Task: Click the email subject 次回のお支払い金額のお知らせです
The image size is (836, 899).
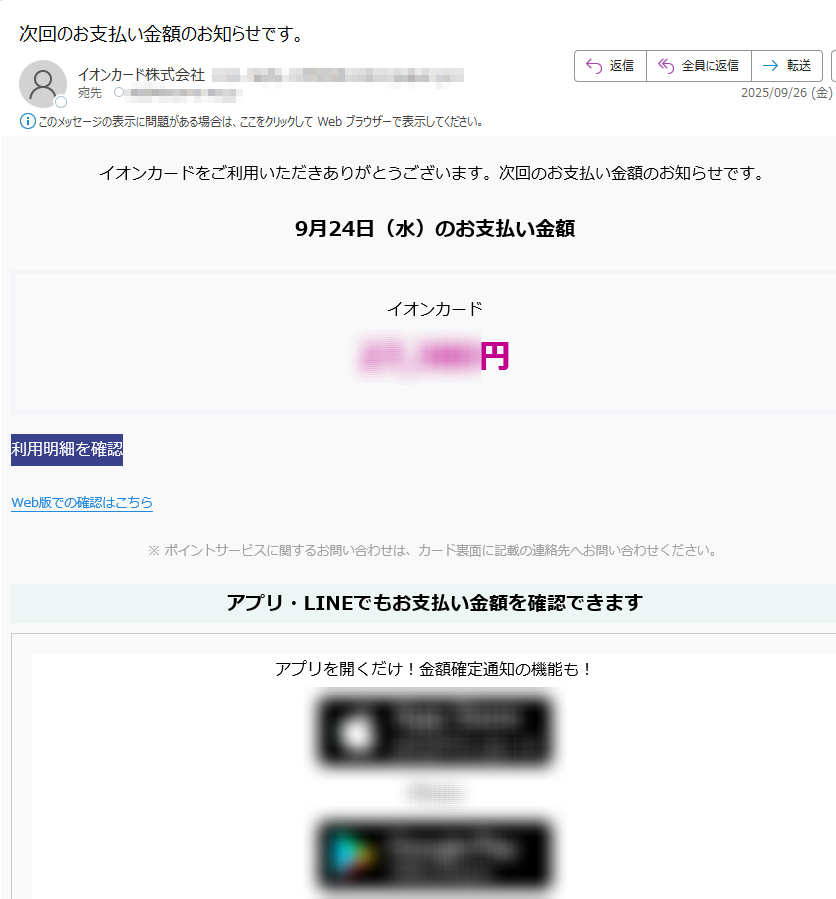Action: pos(161,34)
